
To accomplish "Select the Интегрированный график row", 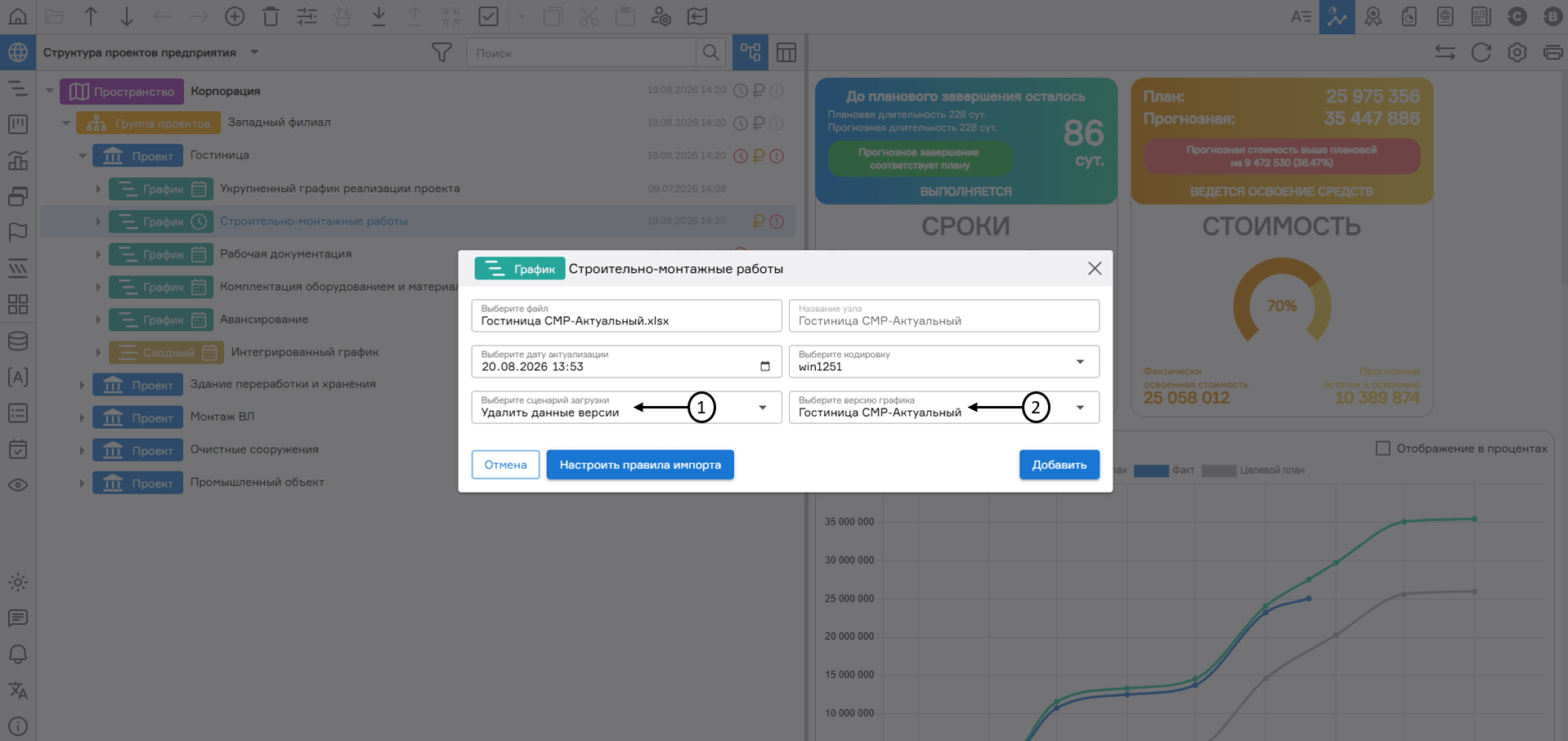I will pos(417,352).
